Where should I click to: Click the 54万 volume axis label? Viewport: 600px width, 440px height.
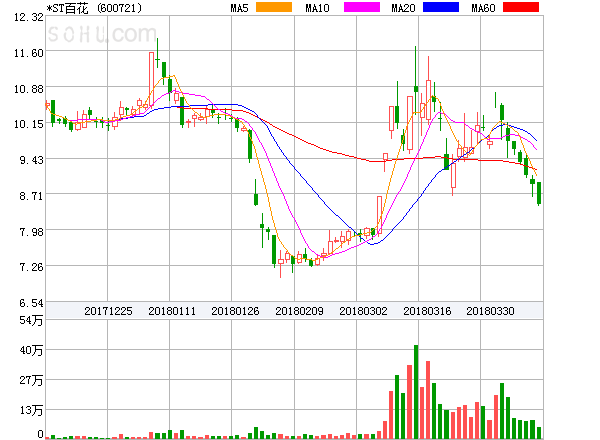pos(31,320)
